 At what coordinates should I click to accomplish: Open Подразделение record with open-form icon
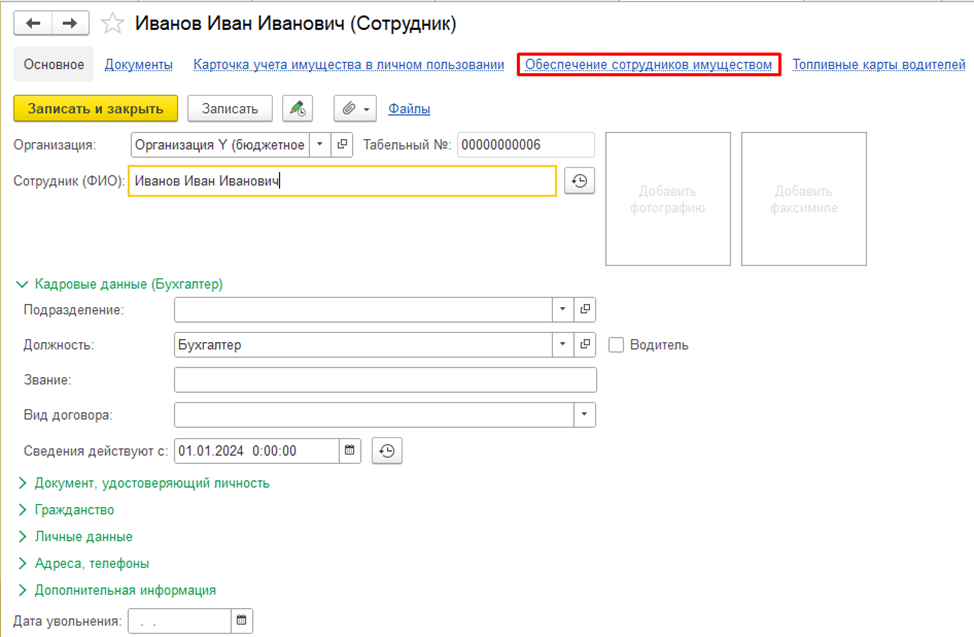(x=585, y=309)
